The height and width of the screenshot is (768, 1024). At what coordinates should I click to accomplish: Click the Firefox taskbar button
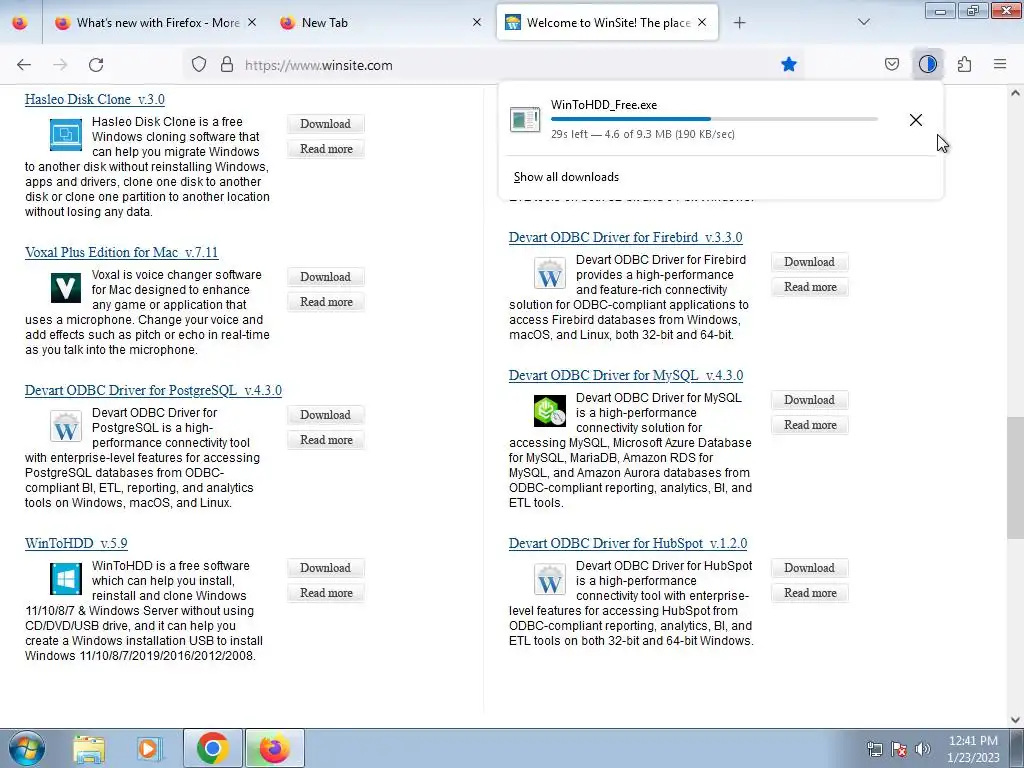274,748
